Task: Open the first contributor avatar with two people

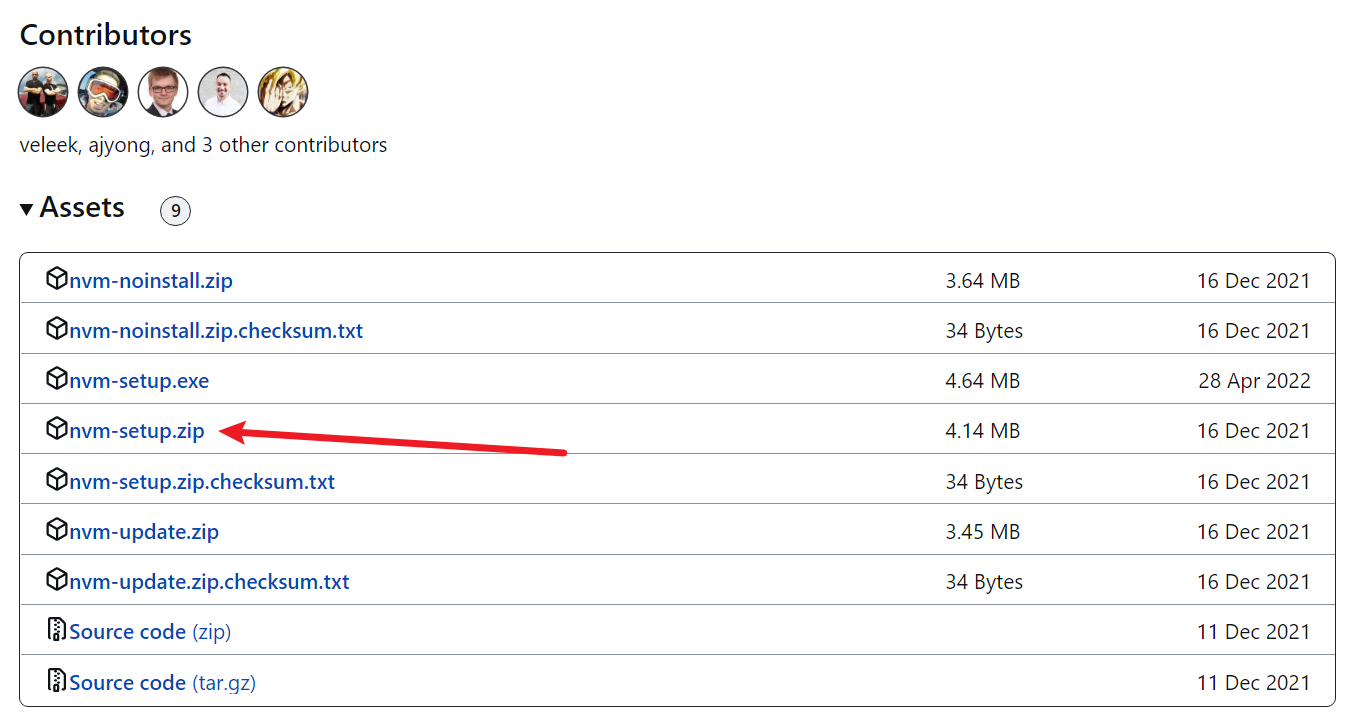Action: pyautogui.click(x=43, y=93)
